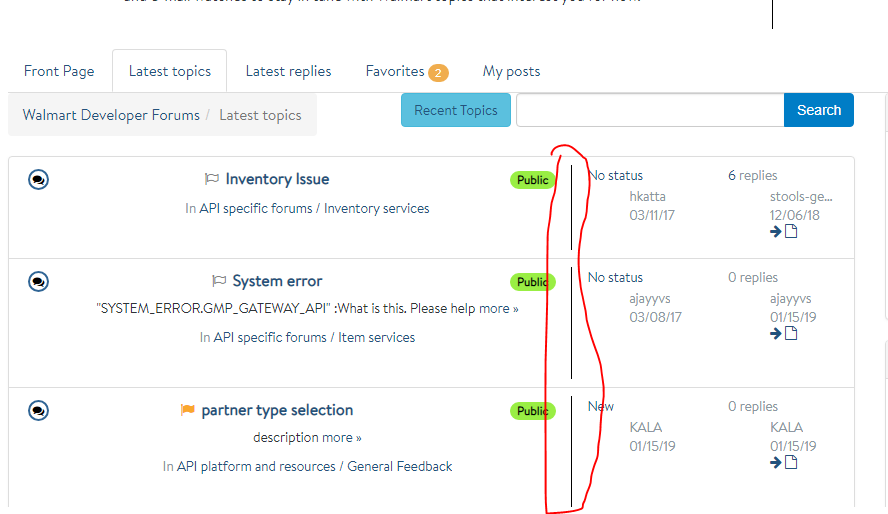This screenshot has width=888, height=514.
Task: Click chat bubble icon for System error
Action: point(39,282)
